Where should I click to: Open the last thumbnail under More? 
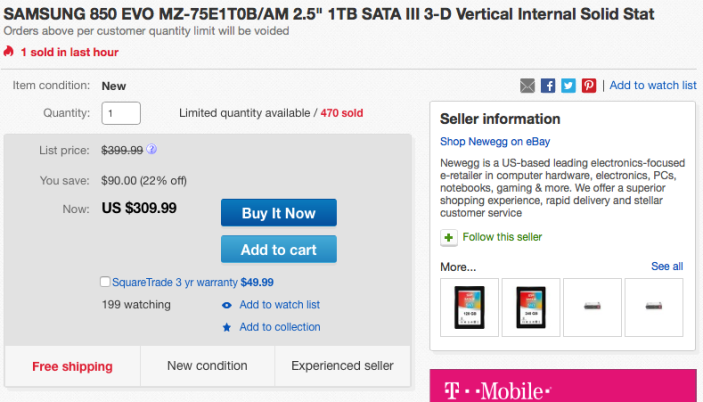coord(653,307)
